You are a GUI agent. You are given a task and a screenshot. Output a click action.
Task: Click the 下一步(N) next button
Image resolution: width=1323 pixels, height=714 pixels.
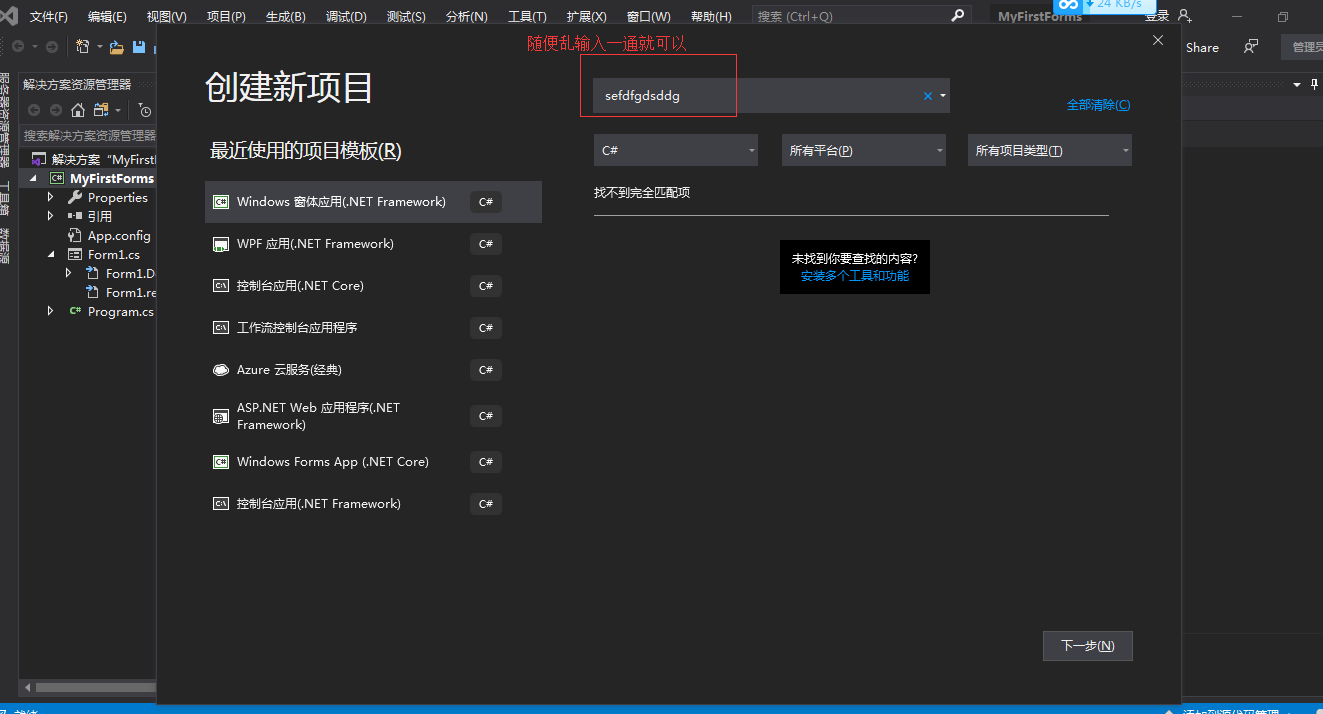click(1088, 646)
